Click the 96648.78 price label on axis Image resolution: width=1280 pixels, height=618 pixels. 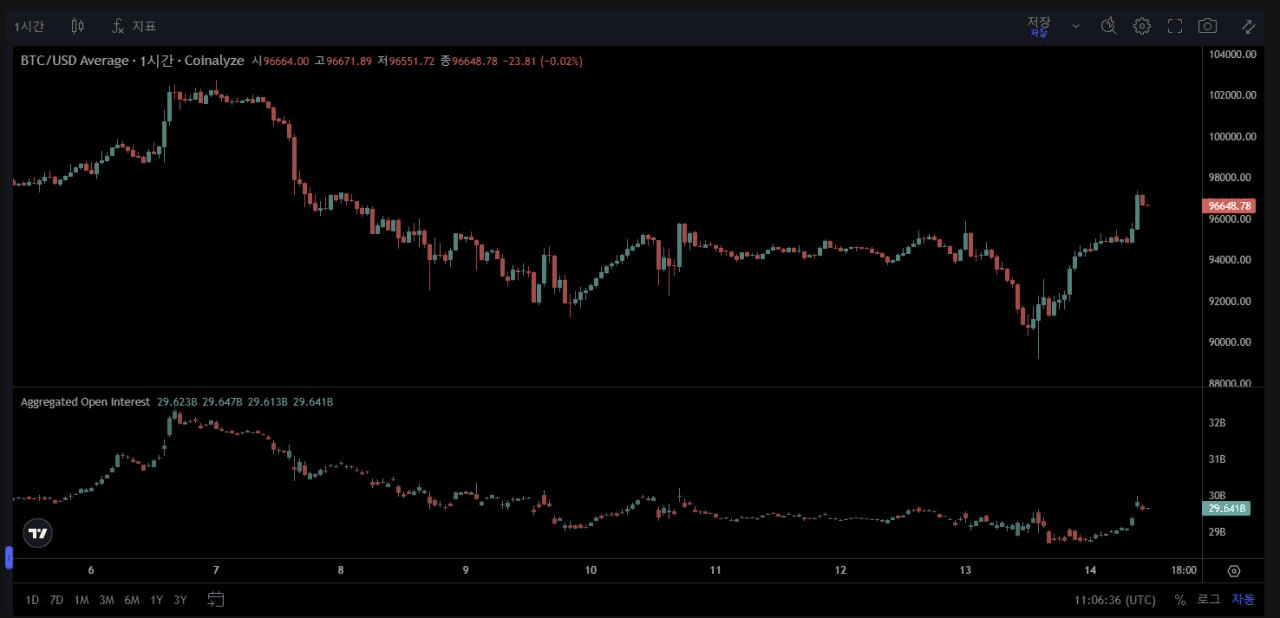(1228, 205)
